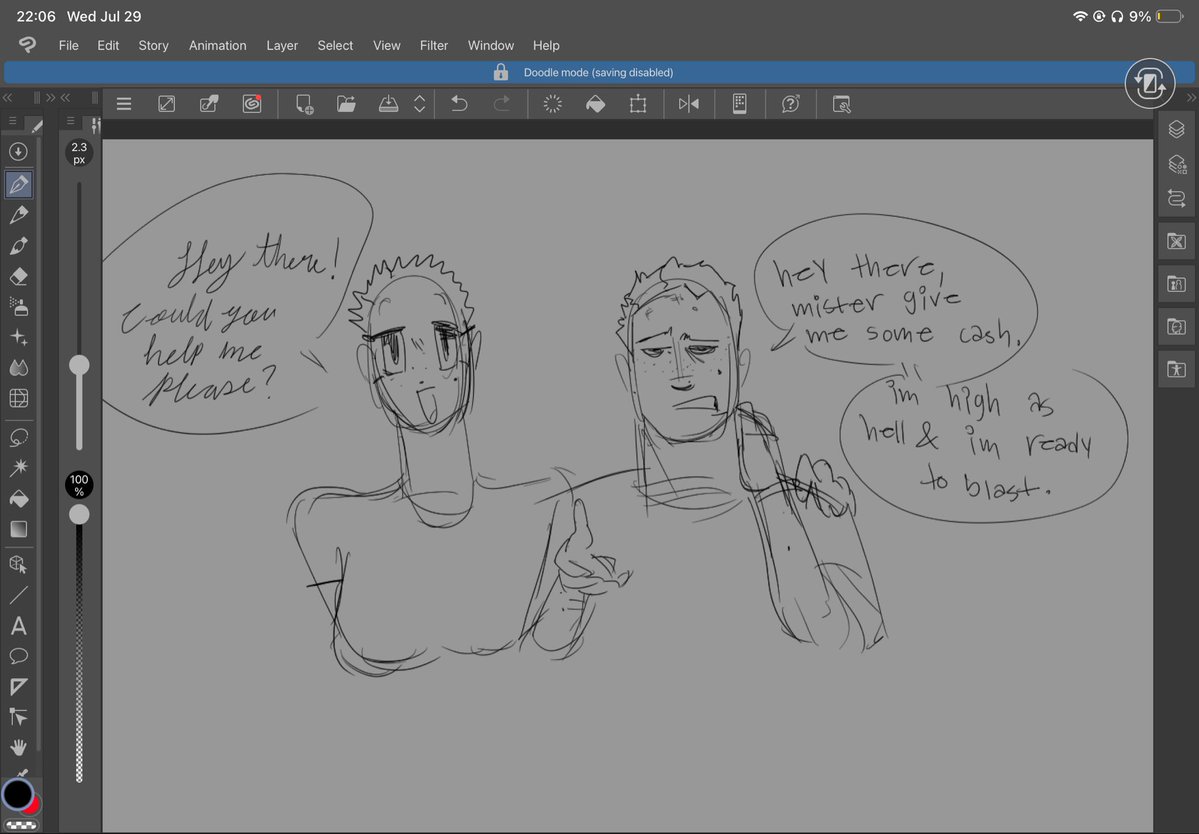Open the Layer property palette icon
This screenshot has height=834, width=1199.
coord(1177,164)
